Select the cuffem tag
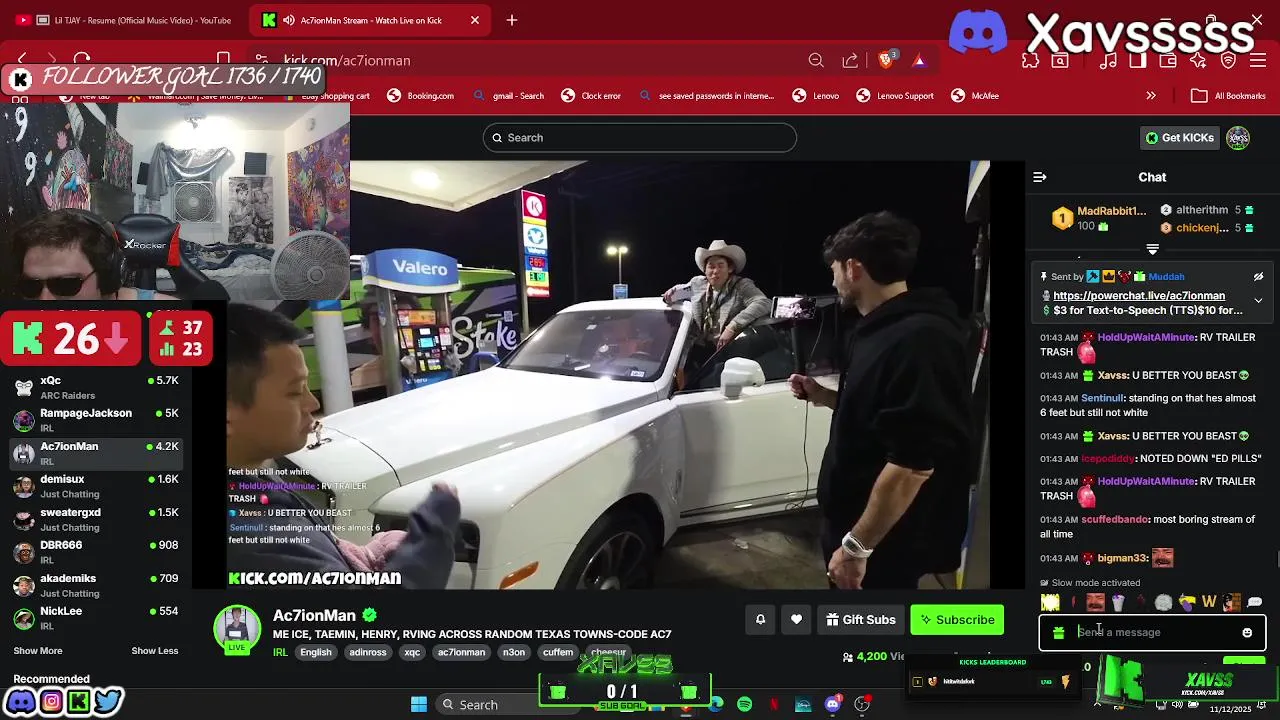The height and width of the screenshot is (720, 1280). point(558,653)
